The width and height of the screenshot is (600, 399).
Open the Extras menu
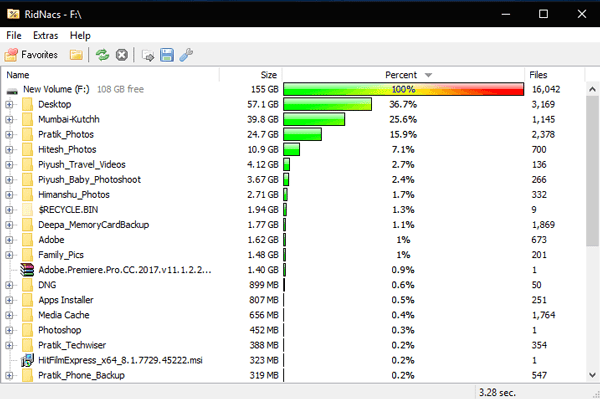point(46,36)
